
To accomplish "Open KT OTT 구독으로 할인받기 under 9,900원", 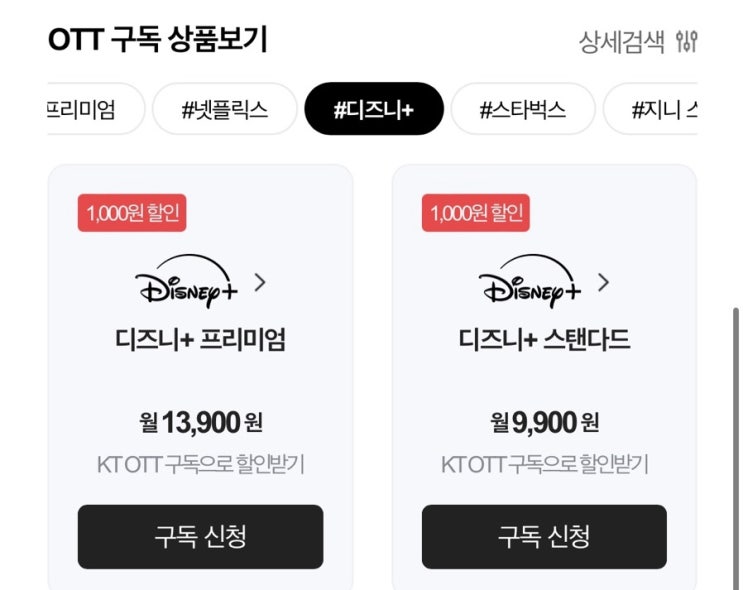I will [544, 464].
